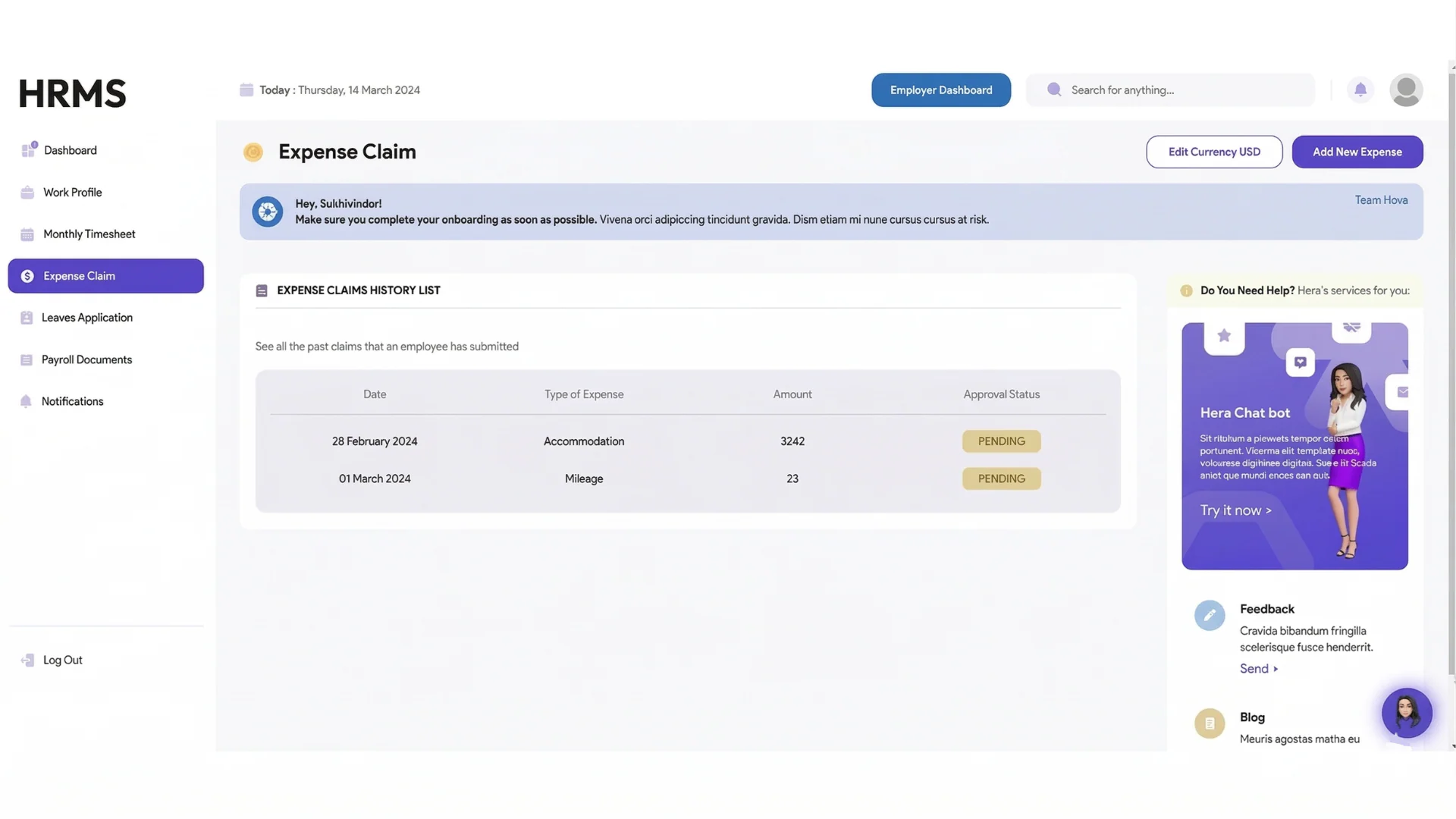This screenshot has height=819, width=1456.
Task: Open the user profile avatar
Action: (x=1406, y=89)
